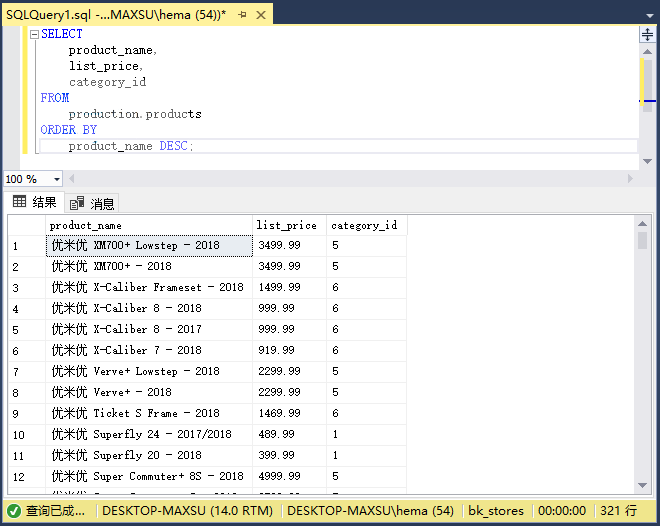The image size is (660, 526).
Task: Select cell 优米优 XM700+ Lowstep - 2018
Action: [x=149, y=246]
